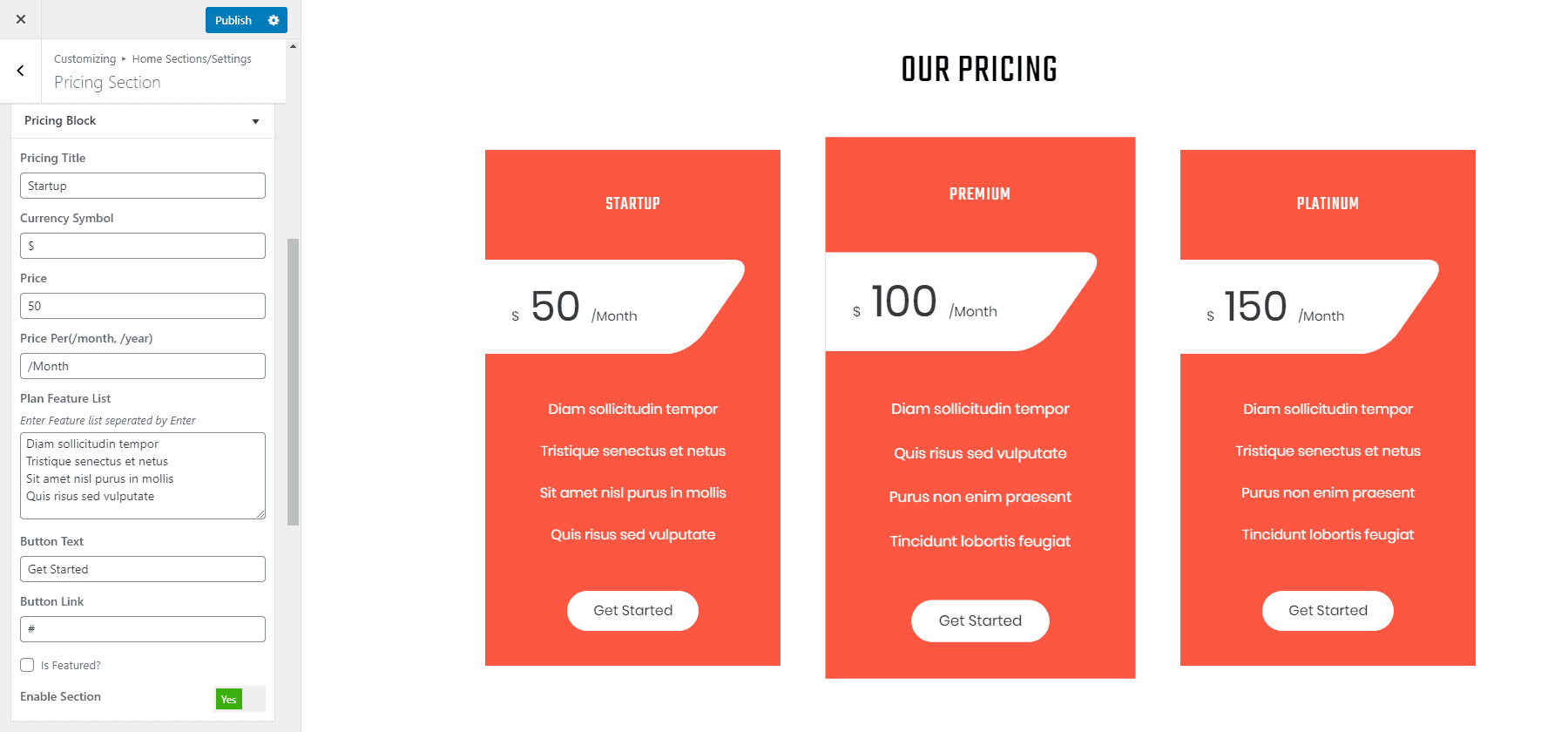Click the scroll-up arrow of sidebar scrollbar

click(293, 46)
